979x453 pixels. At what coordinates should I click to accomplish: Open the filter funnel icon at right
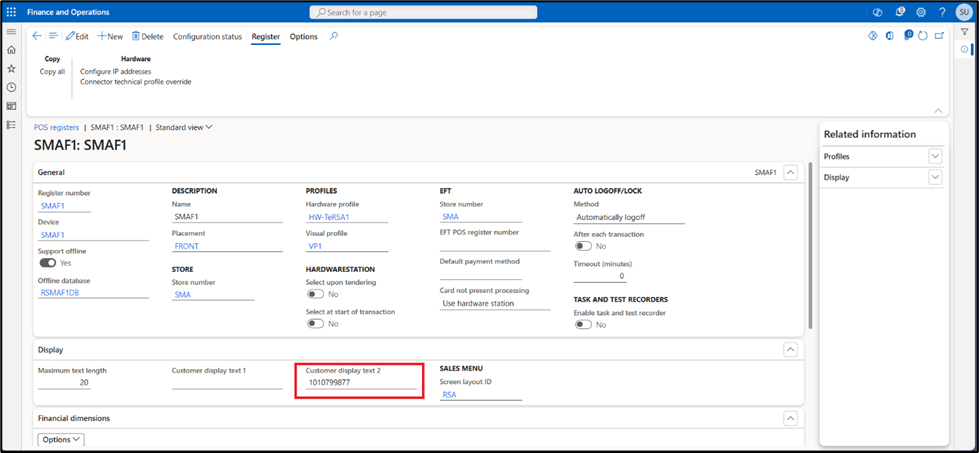coord(965,31)
